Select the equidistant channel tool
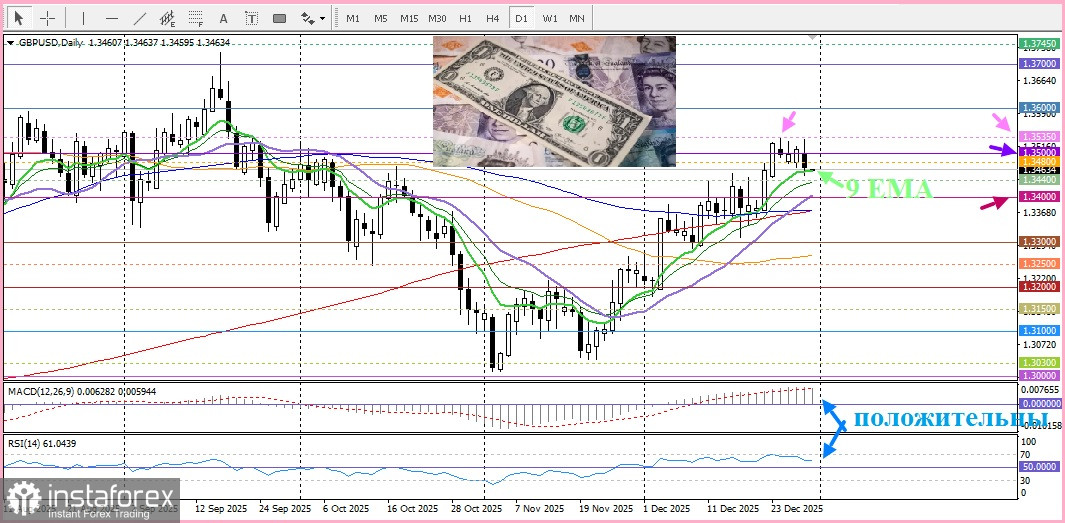Screen dimensions: 1065x523 coord(167,18)
